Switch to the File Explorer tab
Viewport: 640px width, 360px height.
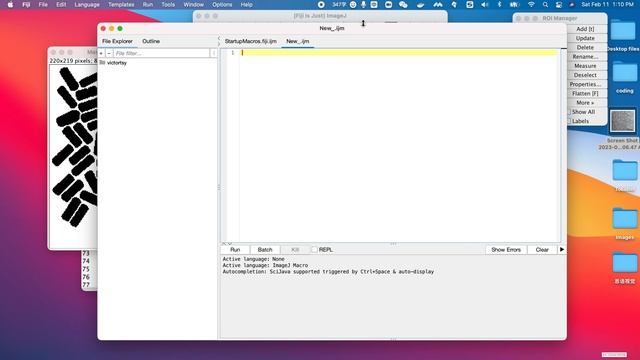117,41
